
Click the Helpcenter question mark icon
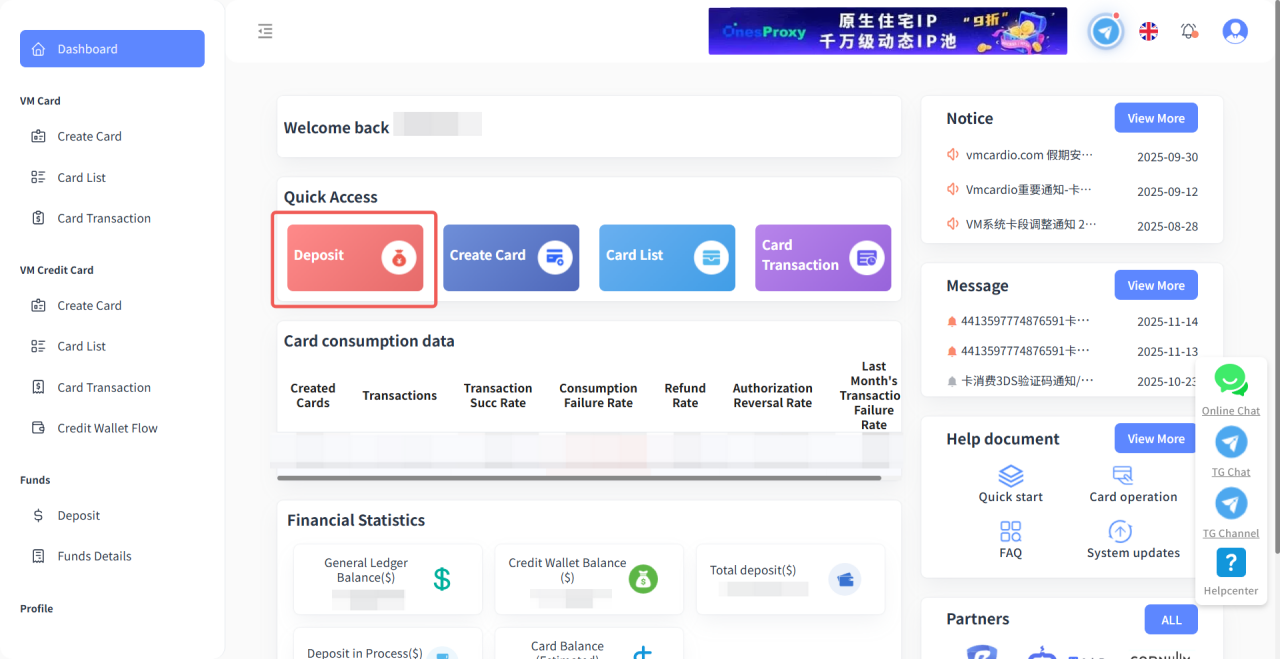pyautogui.click(x=1230, y=563)
